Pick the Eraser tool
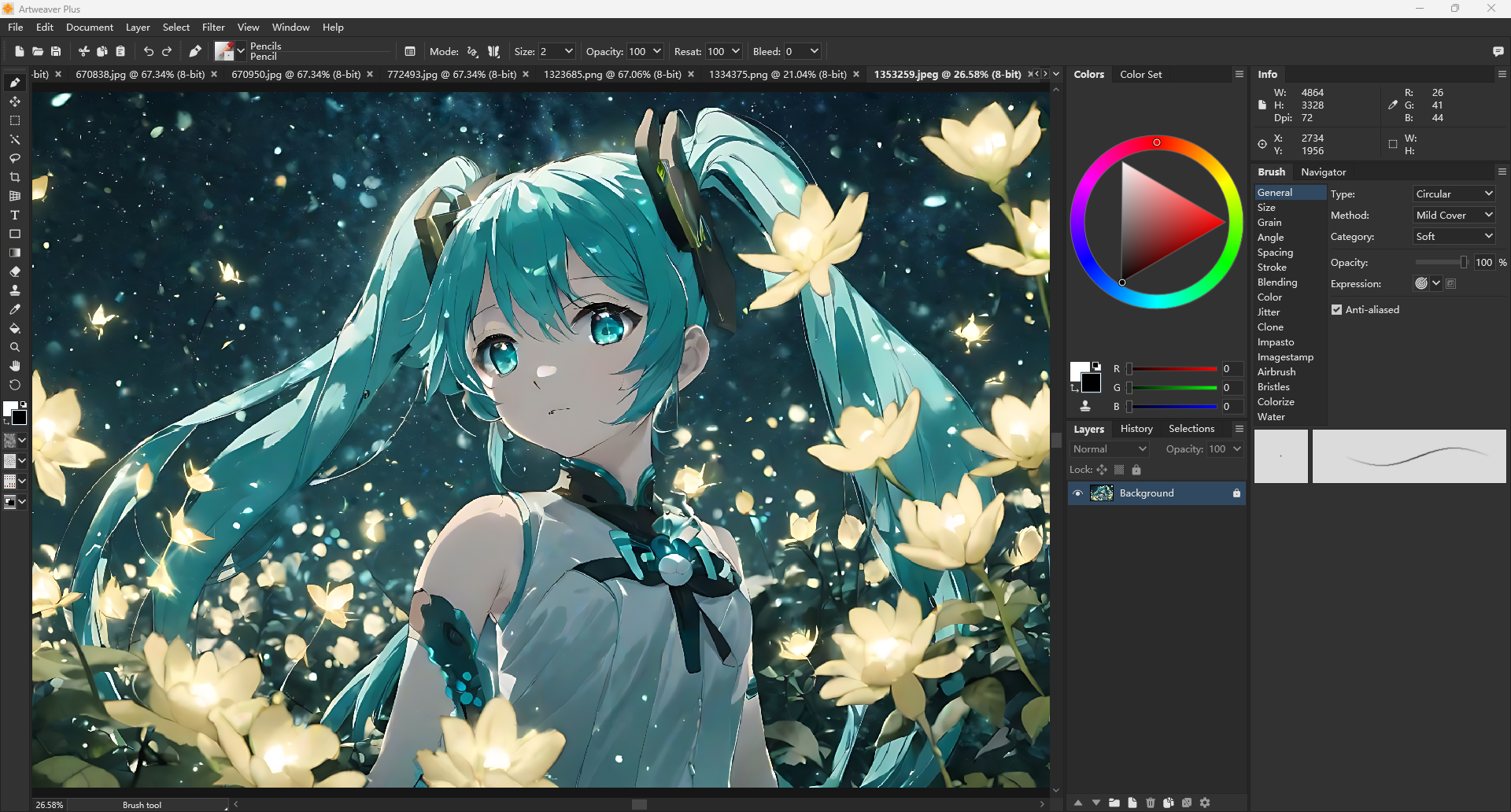Viewport: 1511px width, 812px height. (x=14, y=271)
